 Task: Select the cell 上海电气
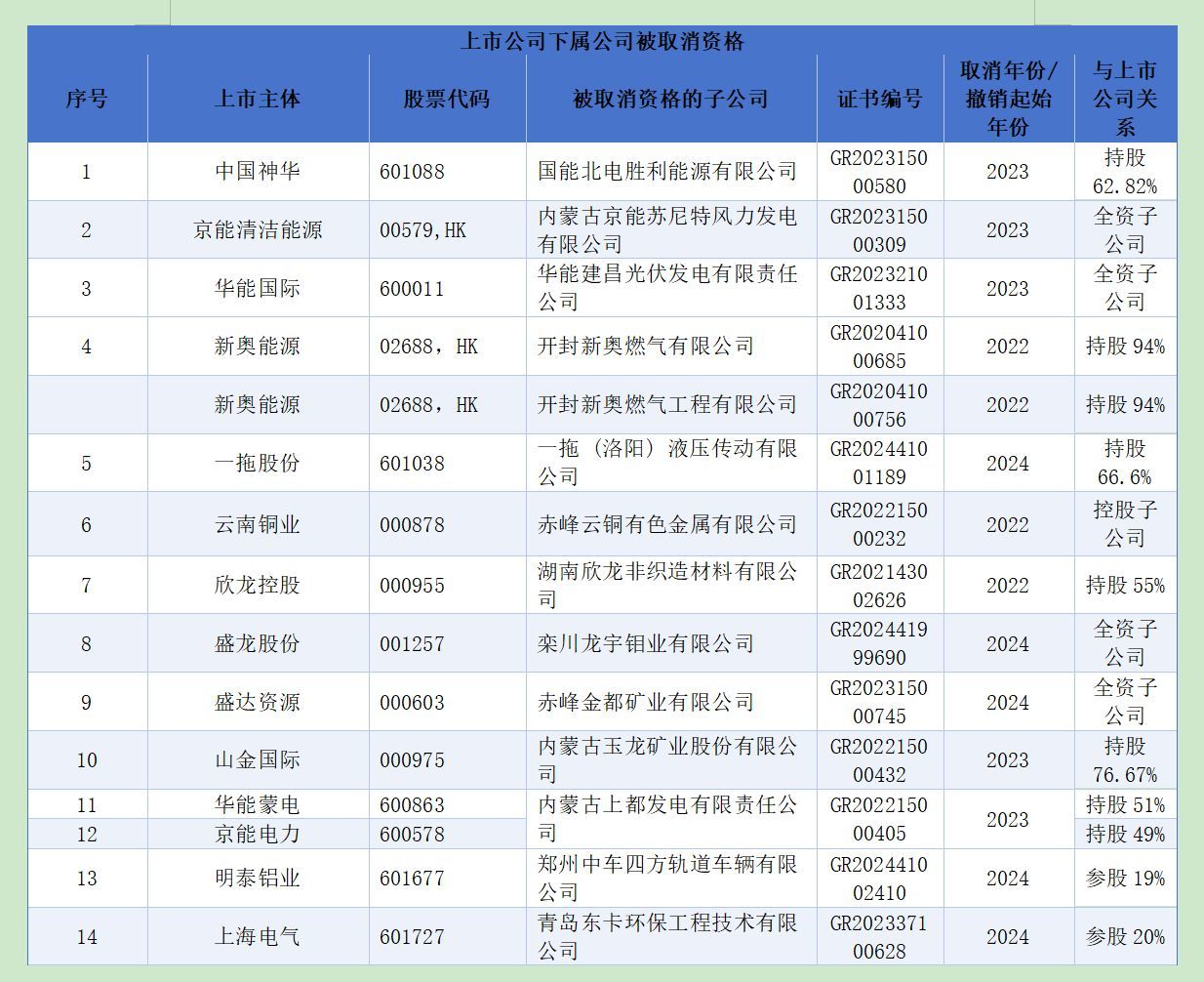click(258, 936)
